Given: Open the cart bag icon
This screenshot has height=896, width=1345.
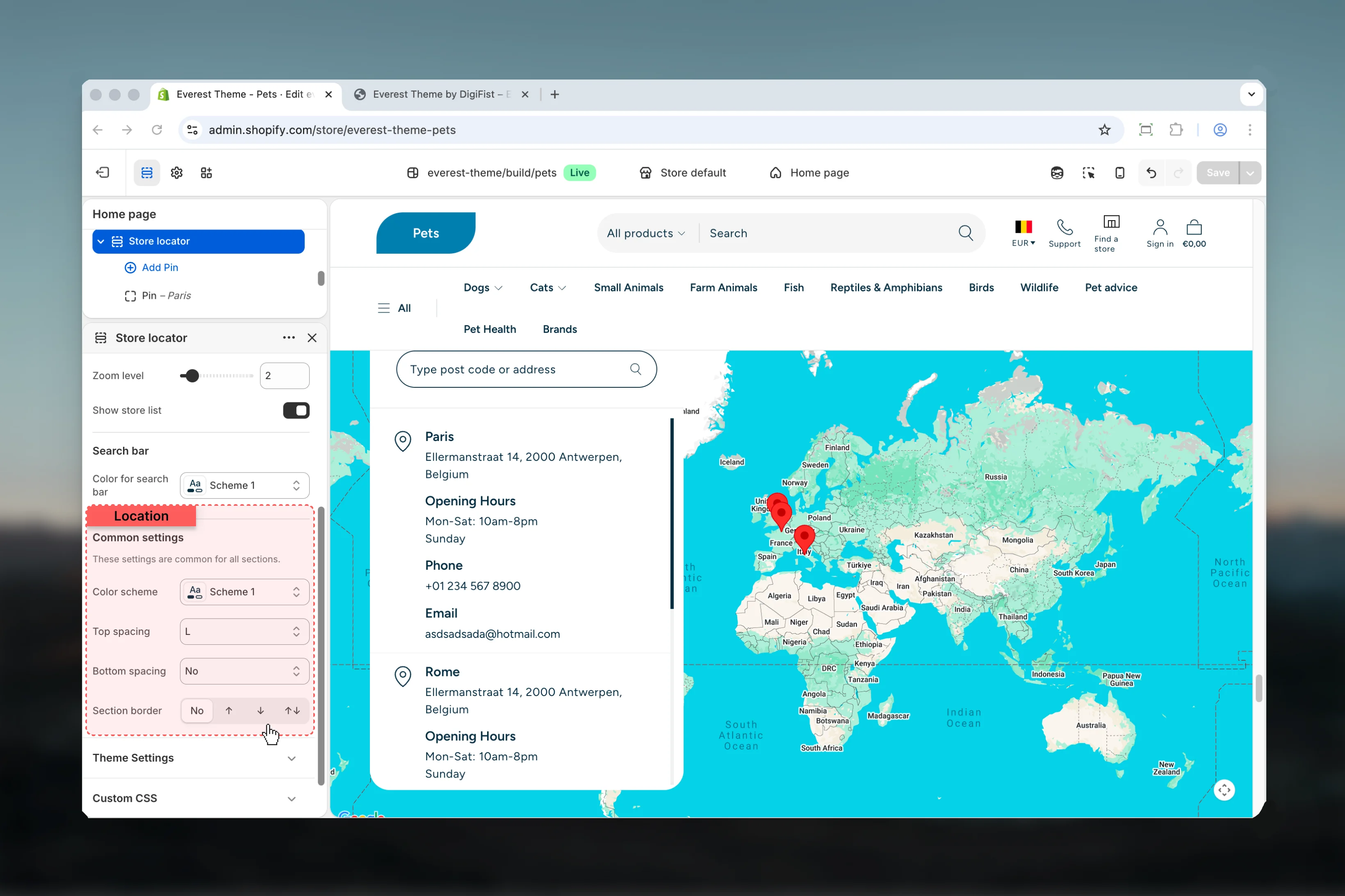Looking at the screenshot, I should (1194, 227).
